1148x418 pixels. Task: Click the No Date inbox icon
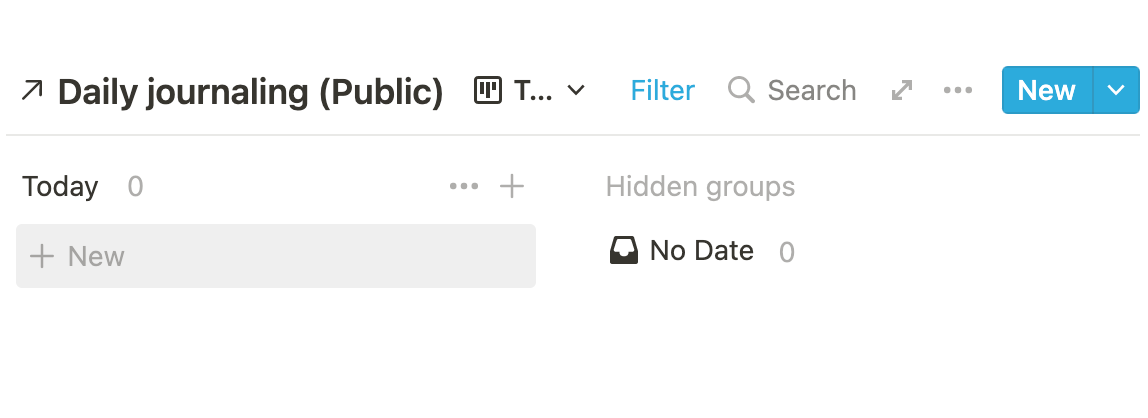point(624,250)
